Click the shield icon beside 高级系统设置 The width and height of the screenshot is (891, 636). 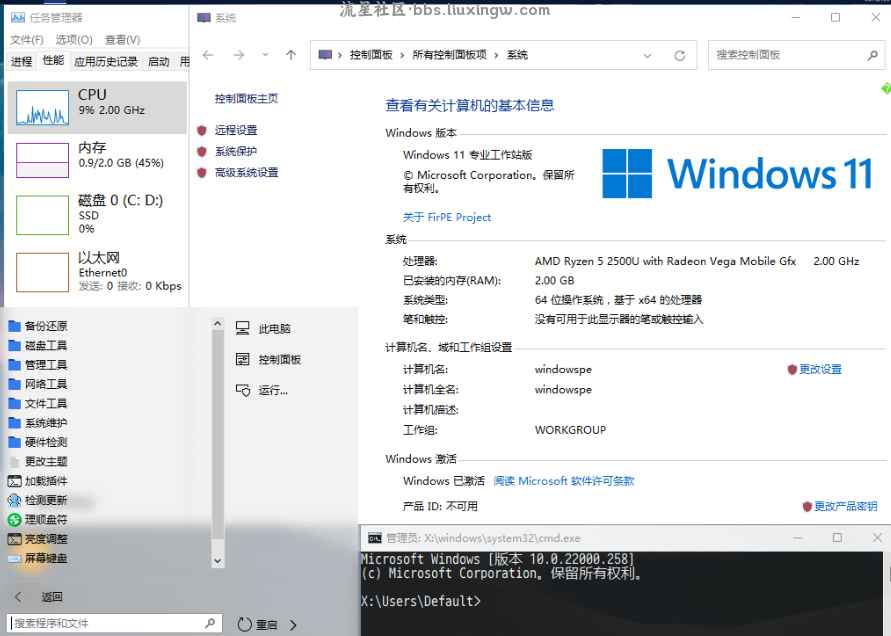pos(202,172)
